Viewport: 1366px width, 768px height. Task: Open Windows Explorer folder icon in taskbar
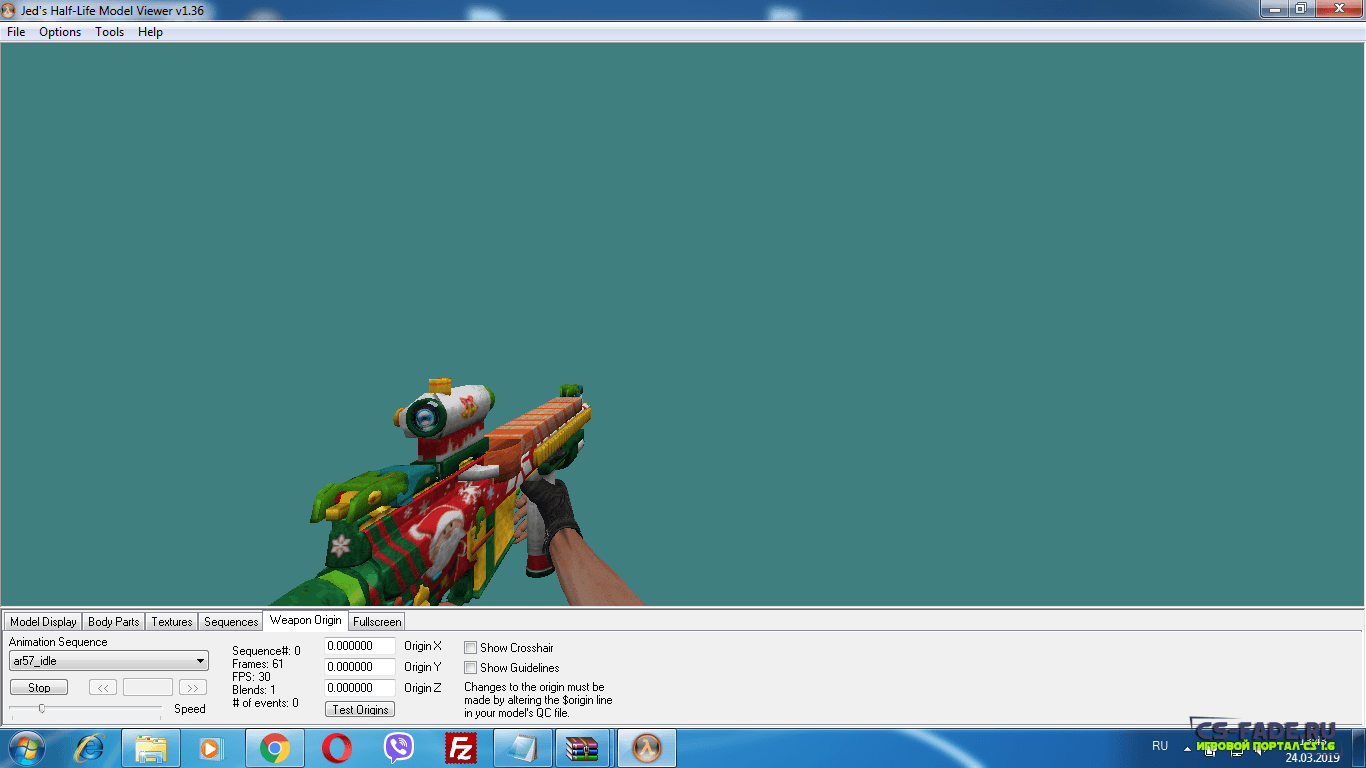[151, 748]
